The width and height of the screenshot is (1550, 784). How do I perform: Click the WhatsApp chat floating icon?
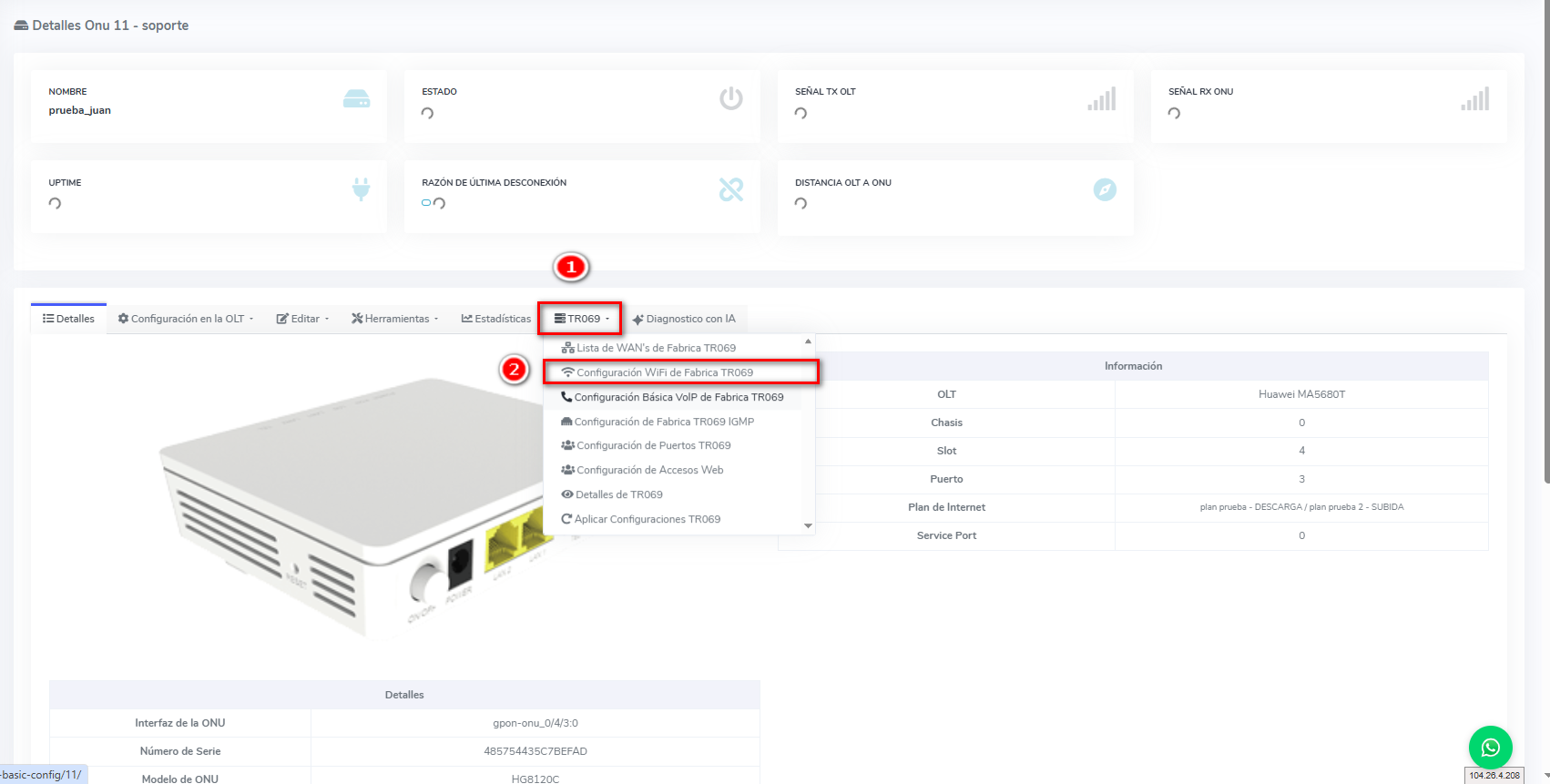[x=1490, y=748]
